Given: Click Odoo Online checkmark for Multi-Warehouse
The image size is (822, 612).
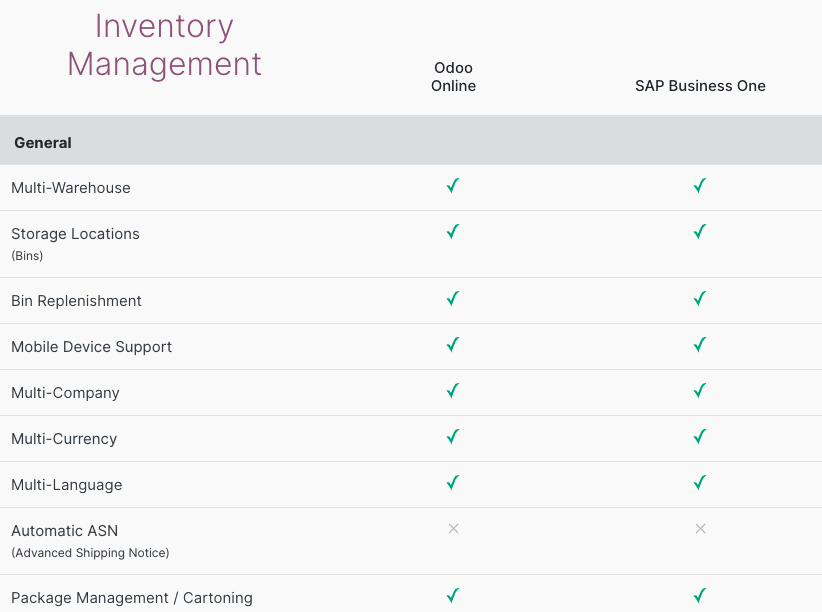Looking at the screenshot, I should tap(453, 186).
